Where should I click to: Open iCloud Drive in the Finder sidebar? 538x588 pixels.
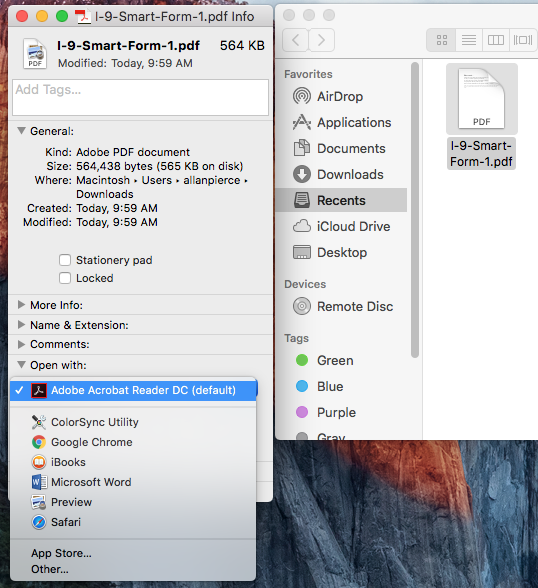[341, 226]
